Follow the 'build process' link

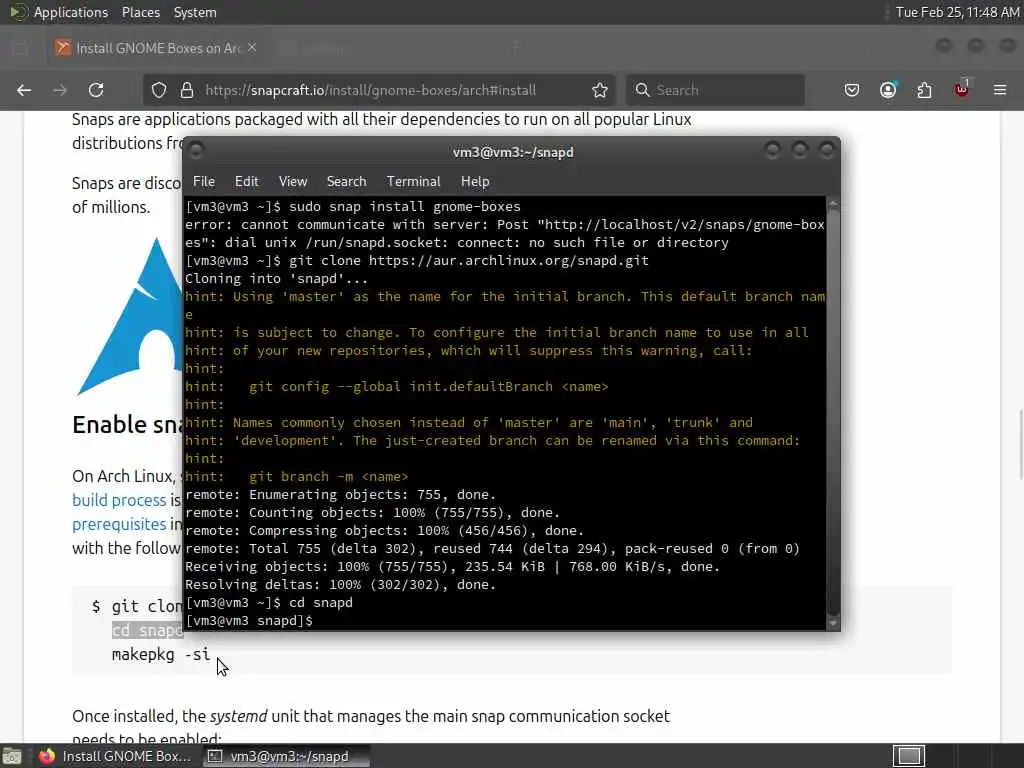click(x=119, y=500)
